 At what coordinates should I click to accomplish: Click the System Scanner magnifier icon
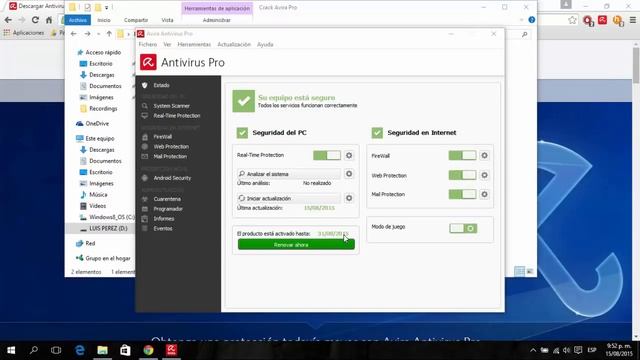point(144,106)
